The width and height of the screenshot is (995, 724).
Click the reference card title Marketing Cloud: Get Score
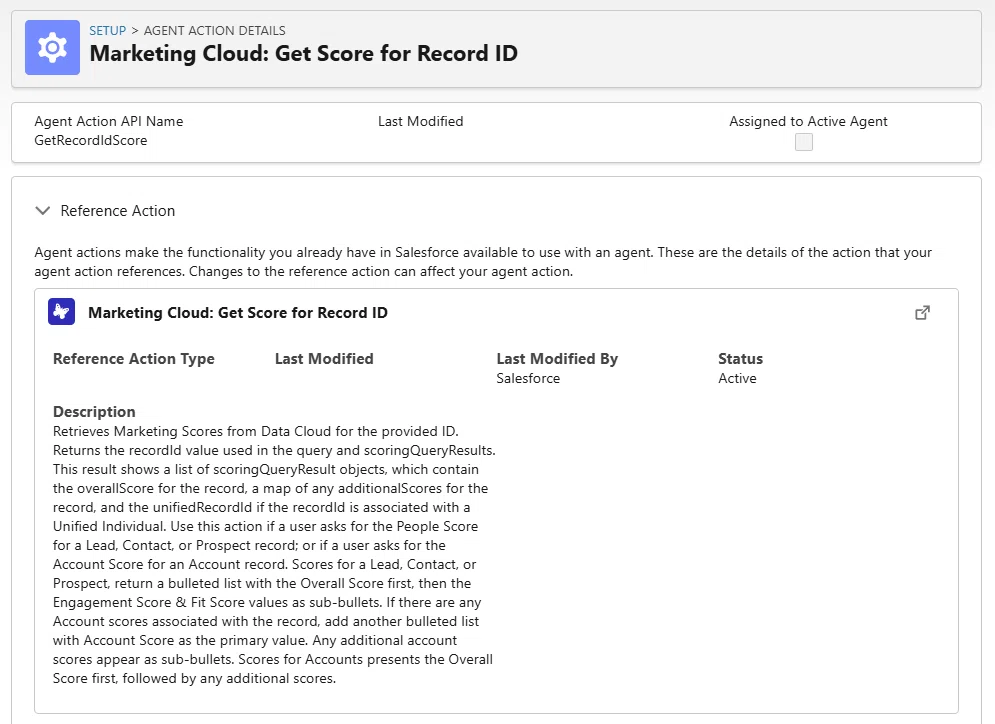click(x=237, y=313)
